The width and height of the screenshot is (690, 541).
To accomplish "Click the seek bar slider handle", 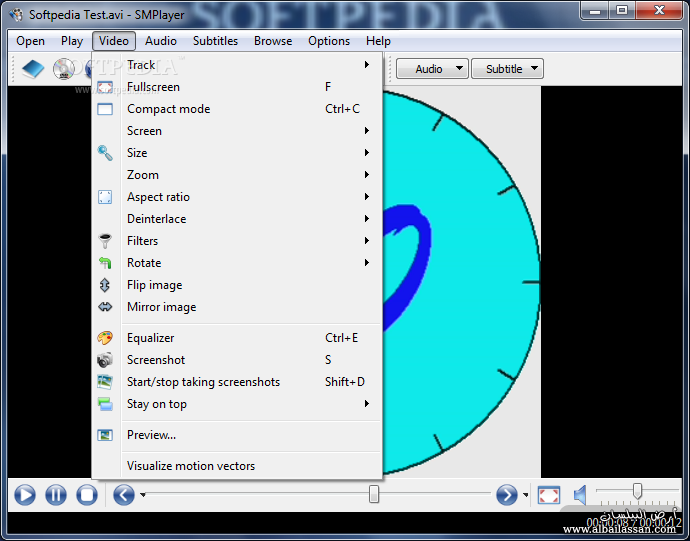I will point(374,494).
